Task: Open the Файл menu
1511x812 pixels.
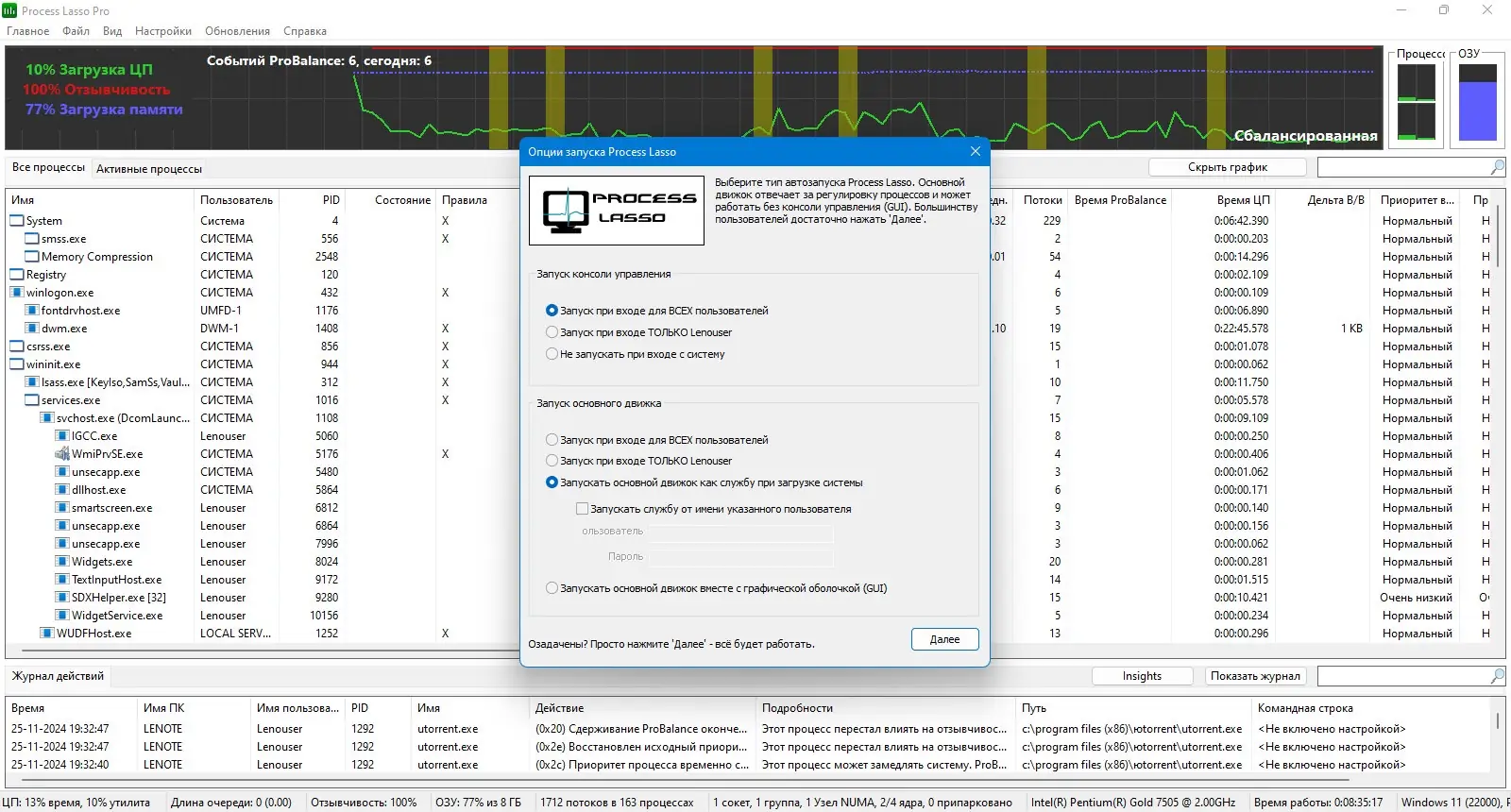Action: pyautogui.click(x=76, y=31)
